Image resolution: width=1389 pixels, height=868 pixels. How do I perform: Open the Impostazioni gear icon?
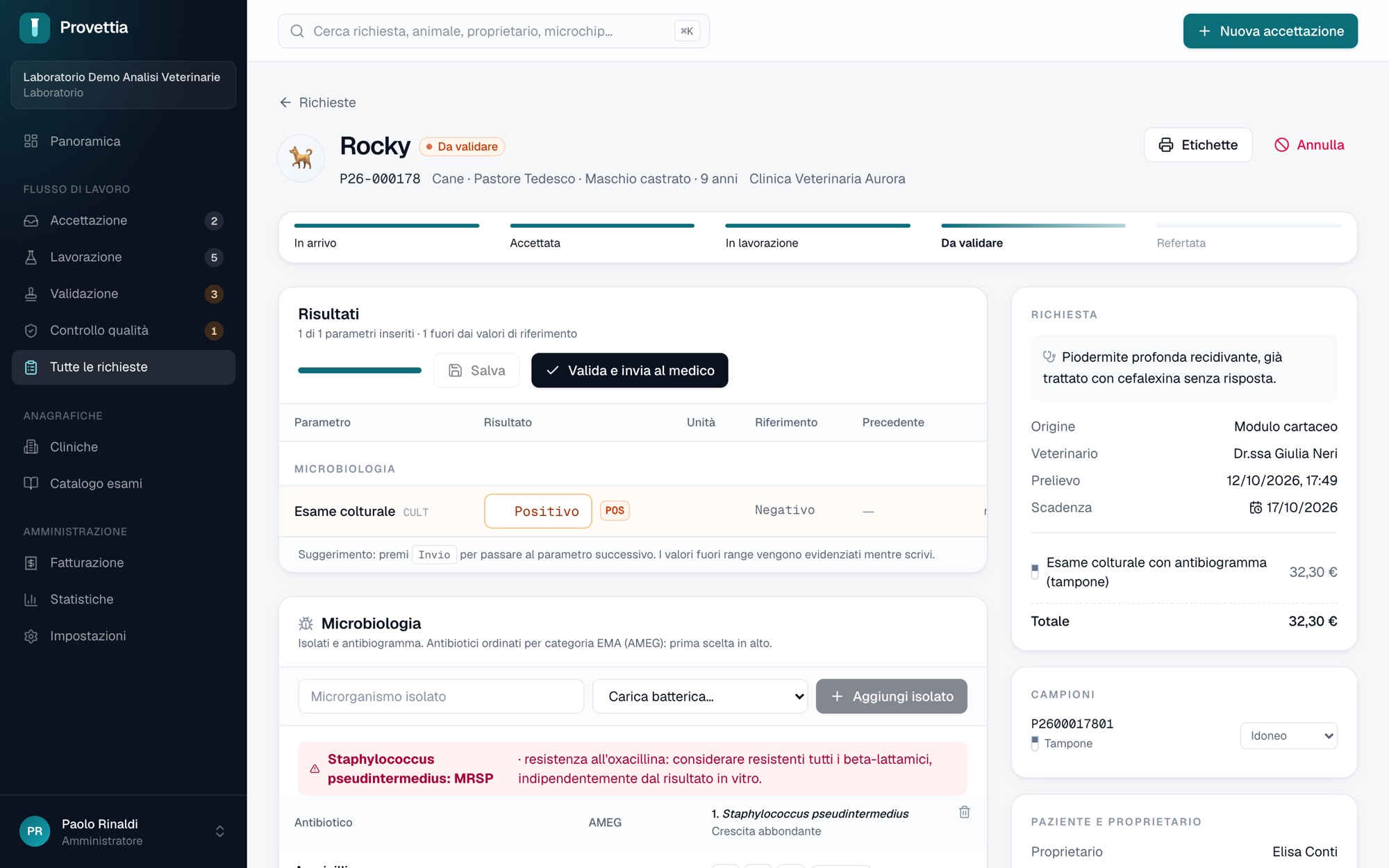31,636
